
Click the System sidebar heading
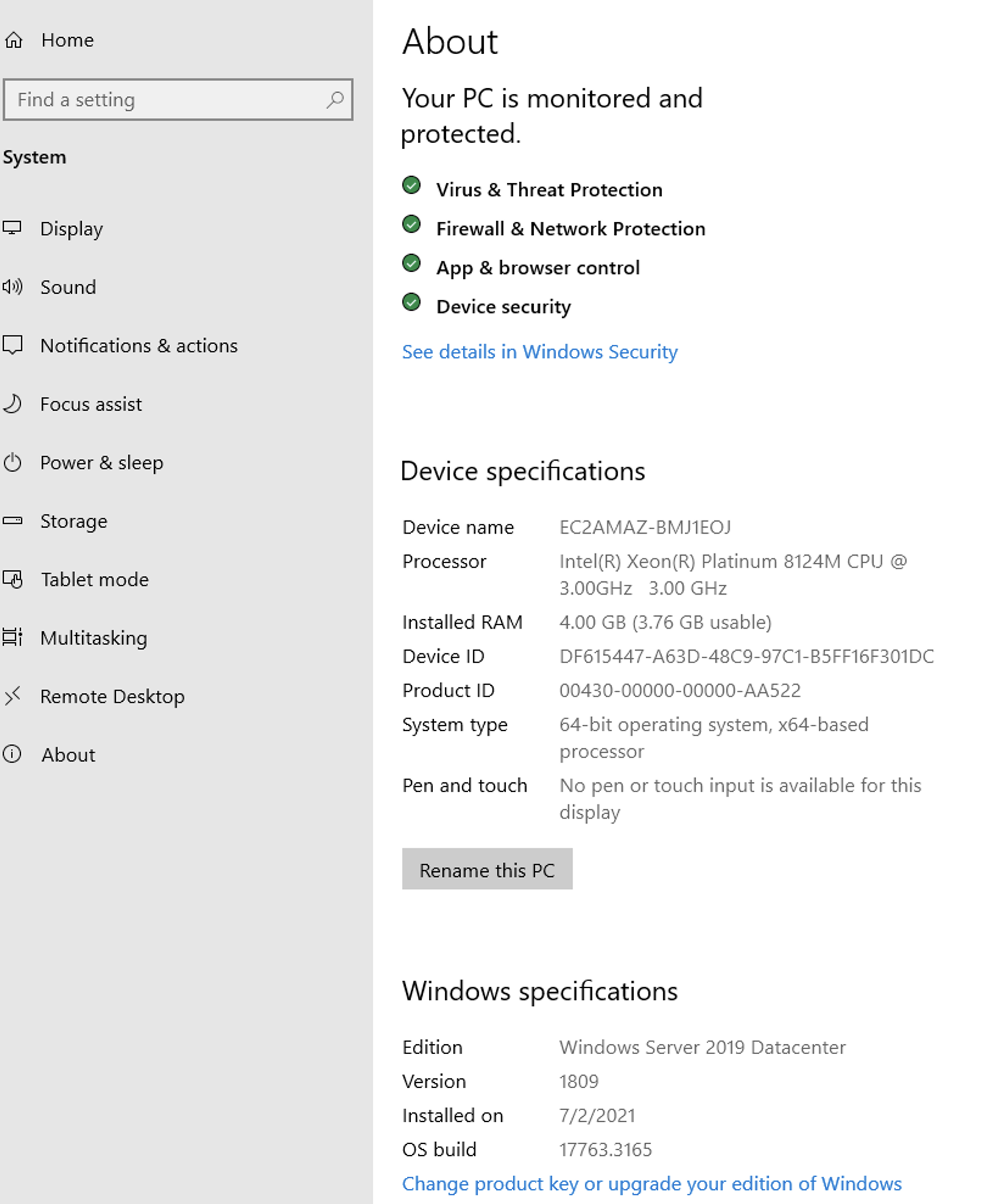tap(34, 157)
